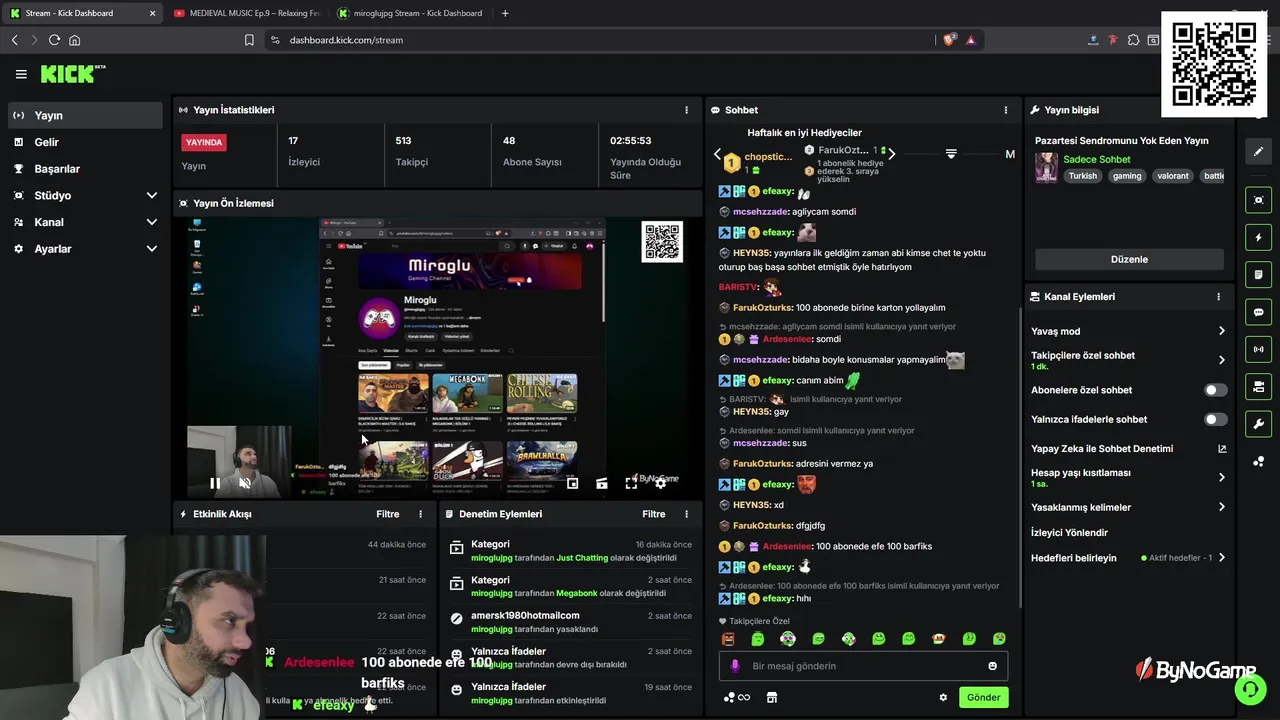The image size is (1280, 720).
Task: Open stream preview settings gear
Action: (x=660, y=483)
